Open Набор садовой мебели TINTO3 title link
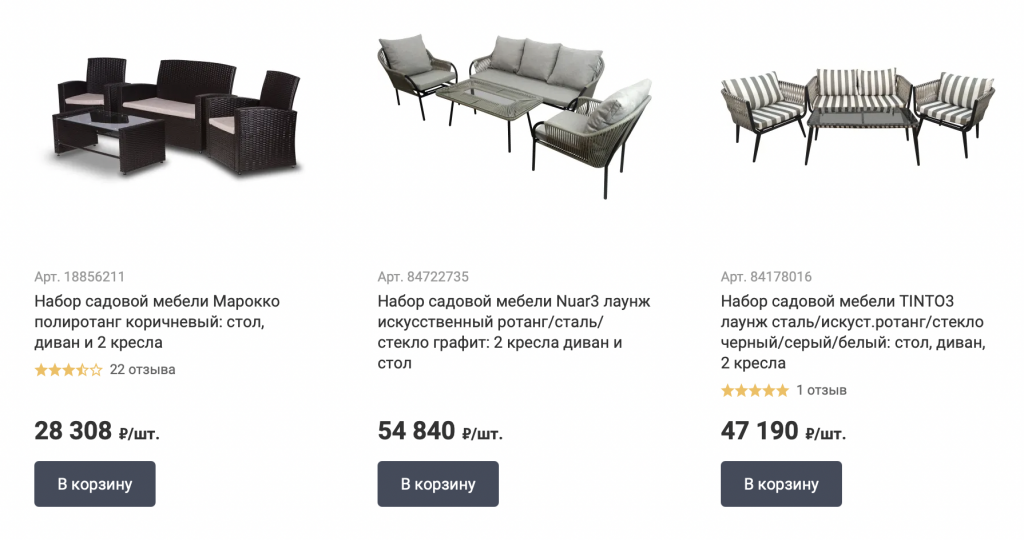This screenshot has height=540, width=1024. [x=853, y=332]
